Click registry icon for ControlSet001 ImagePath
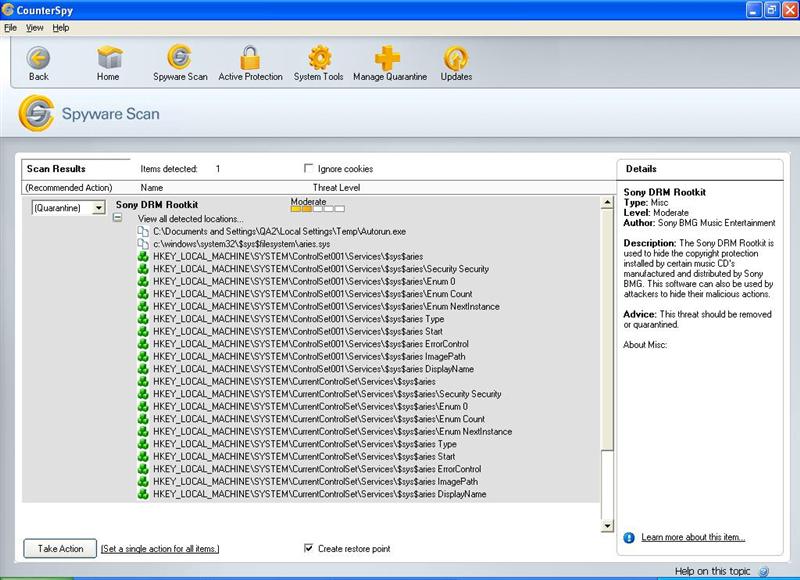This screenshot has width=800, height=580. pyautogui.click(x=143, y=357)
